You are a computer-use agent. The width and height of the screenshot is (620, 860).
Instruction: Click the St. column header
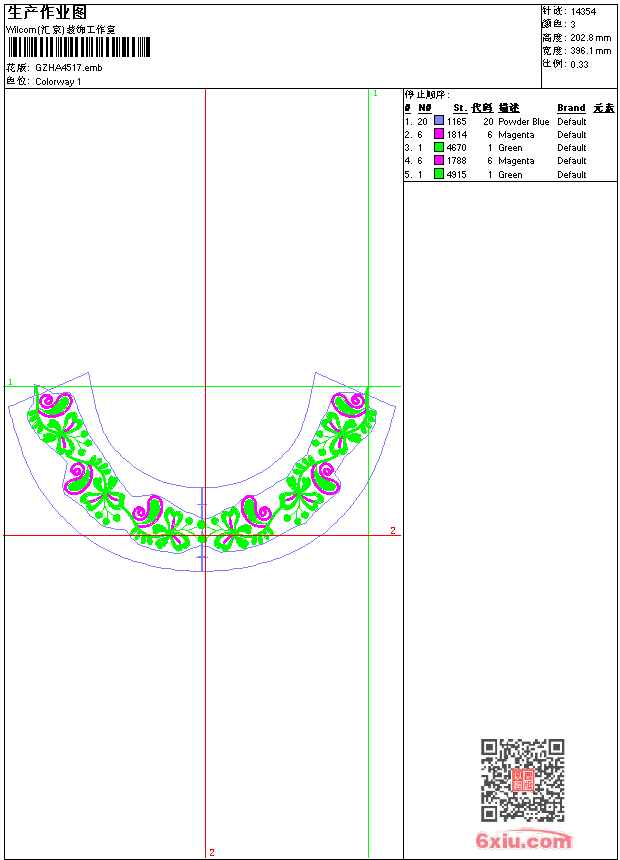[459, 108]
